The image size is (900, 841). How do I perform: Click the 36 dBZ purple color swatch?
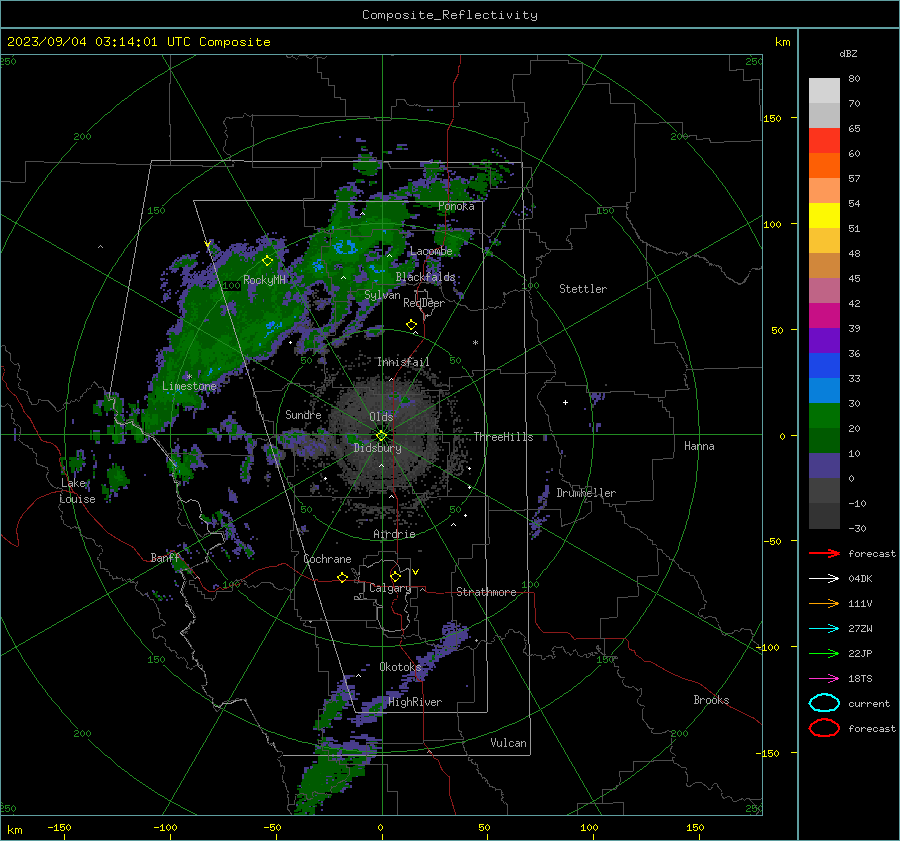pos(824,340)
